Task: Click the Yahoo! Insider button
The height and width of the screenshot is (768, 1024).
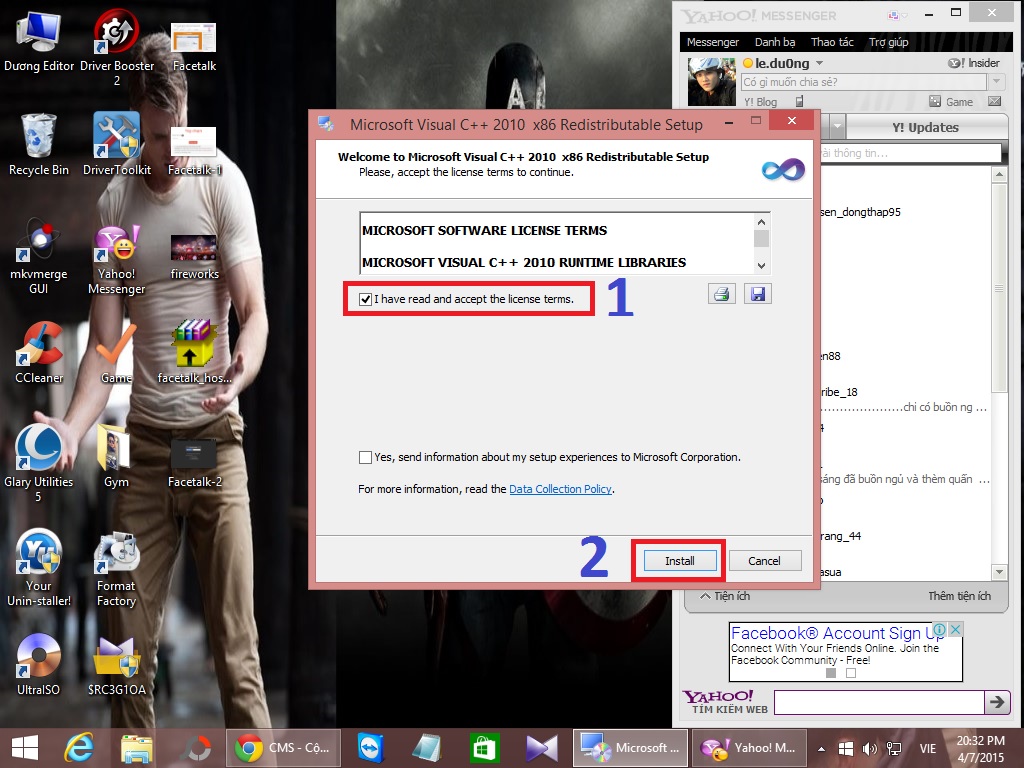Action: coord(974,63)
